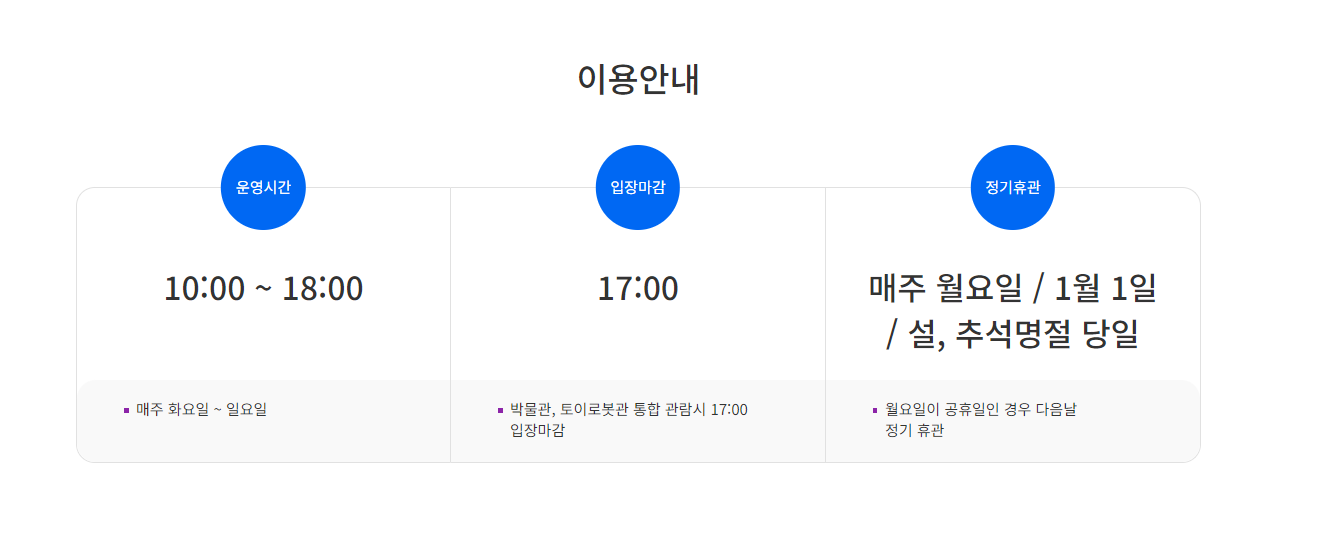This screenshot has height=533, width=1320.
Task: Click the 운영시간 blue circle badge
Action: tap(263, 187)
